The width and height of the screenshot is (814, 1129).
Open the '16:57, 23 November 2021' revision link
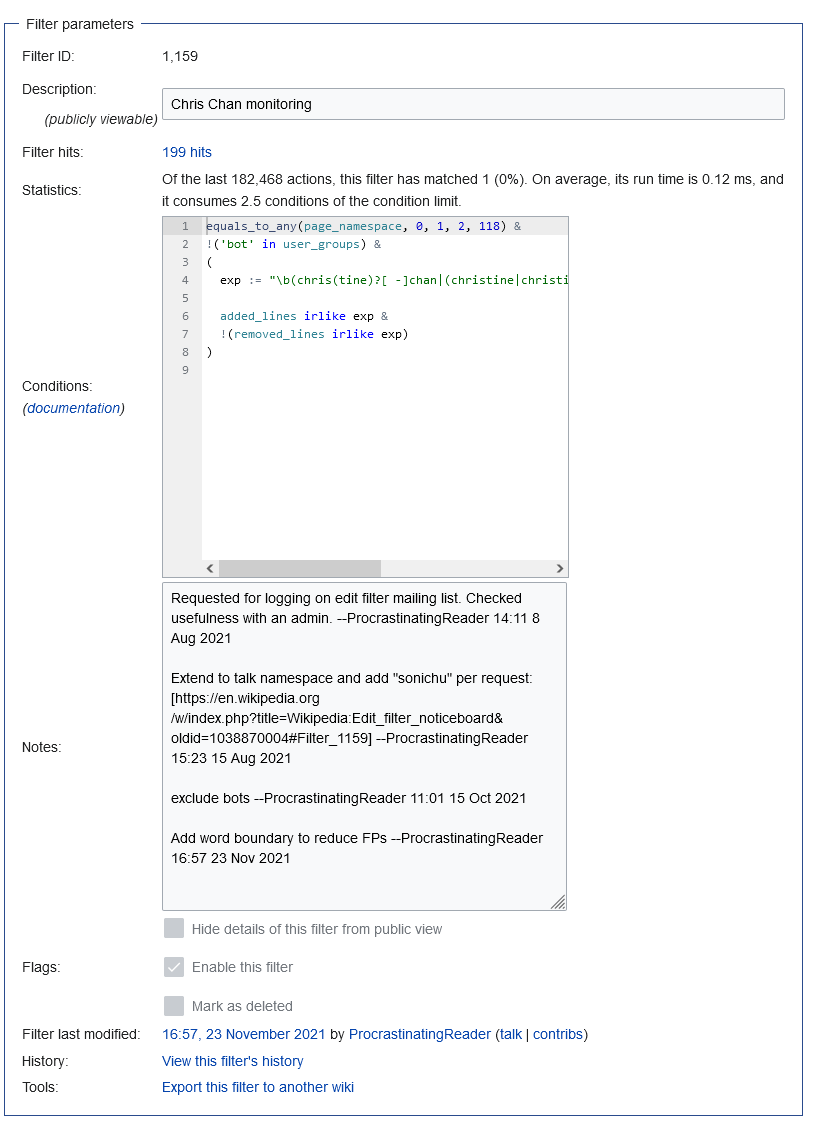243,1034
